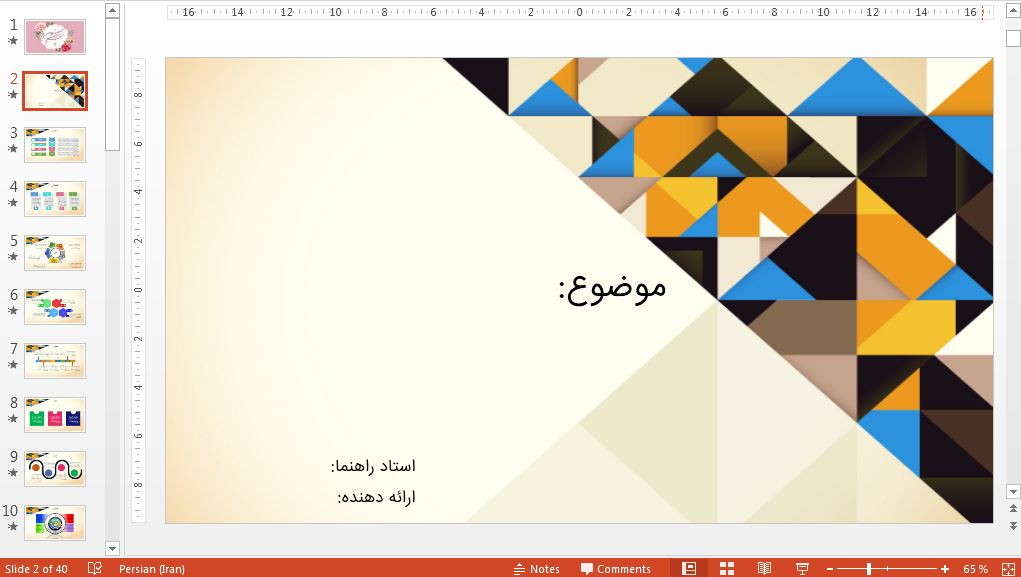The width and height of the screenshot is (1021, 577).
Task: Click the zoom slider handle
Action: tap(869, 568)
